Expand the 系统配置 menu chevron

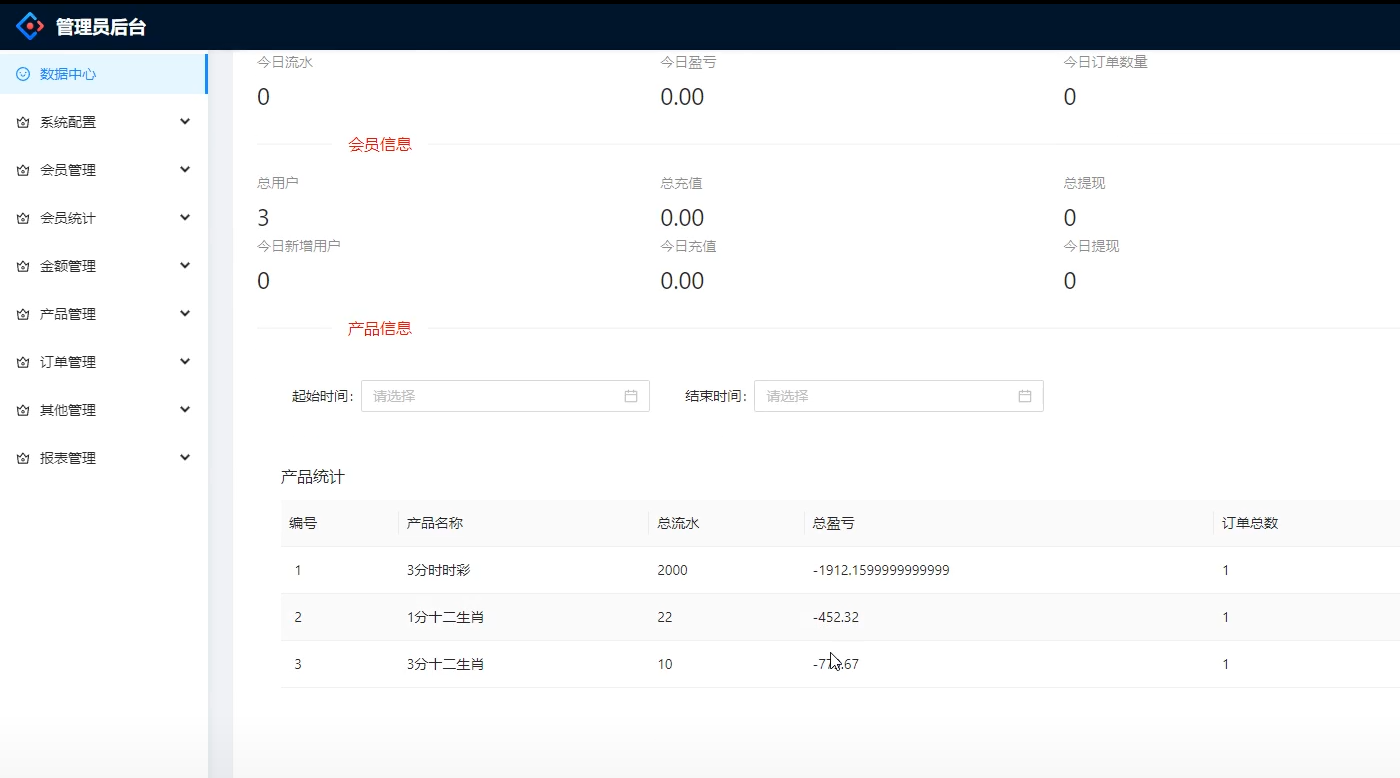[x=185, y=121]
